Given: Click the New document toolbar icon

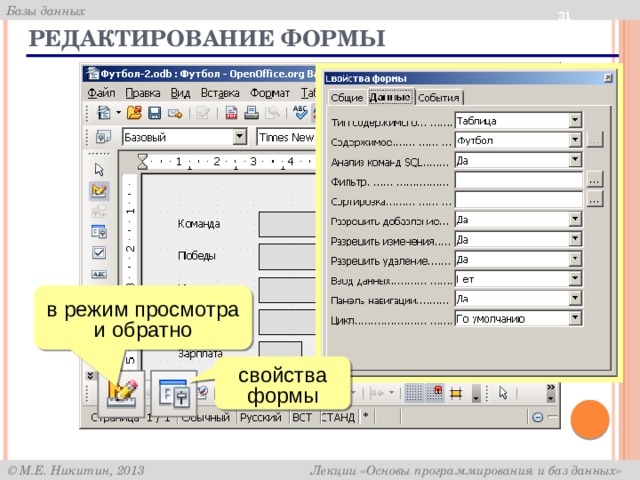Looking at the screenshot, I should [x=104, y=113].
